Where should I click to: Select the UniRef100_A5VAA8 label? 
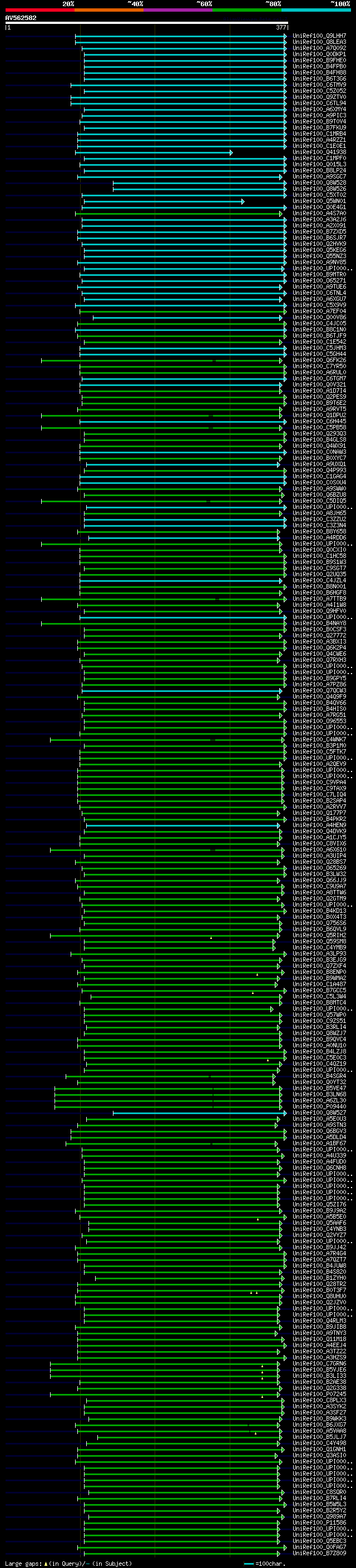[319, 1431]
